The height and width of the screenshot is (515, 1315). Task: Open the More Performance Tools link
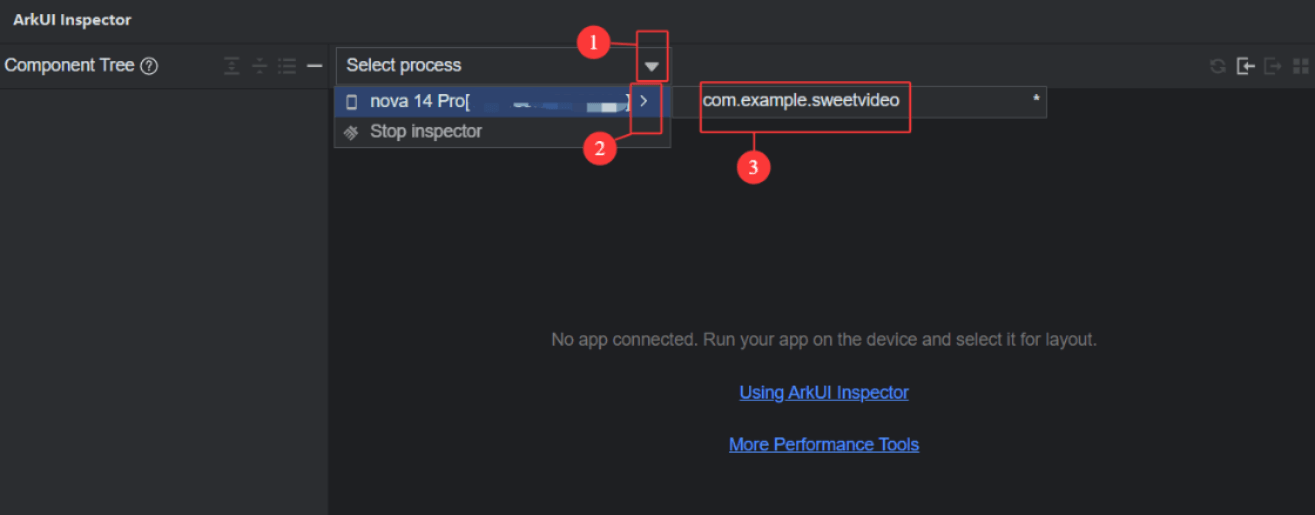coord(824,444)
